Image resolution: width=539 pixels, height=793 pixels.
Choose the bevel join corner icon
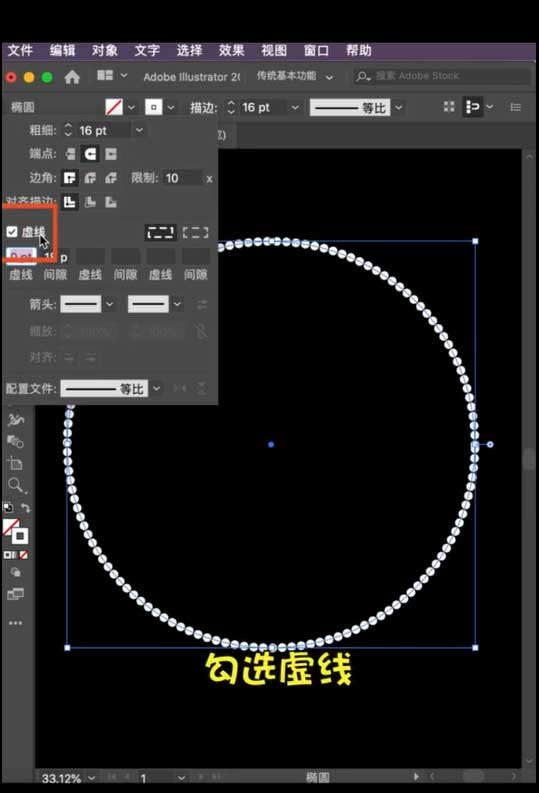[x=111, y=178]
